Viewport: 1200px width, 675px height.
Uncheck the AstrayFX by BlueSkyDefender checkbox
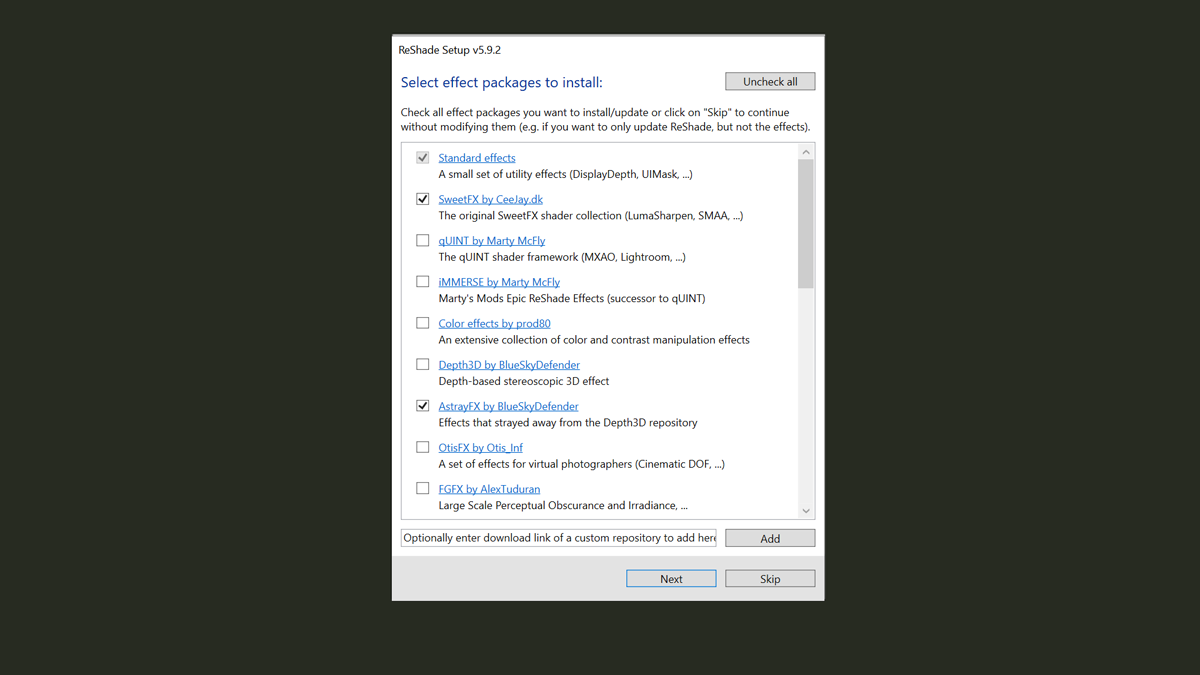[423, 406]
